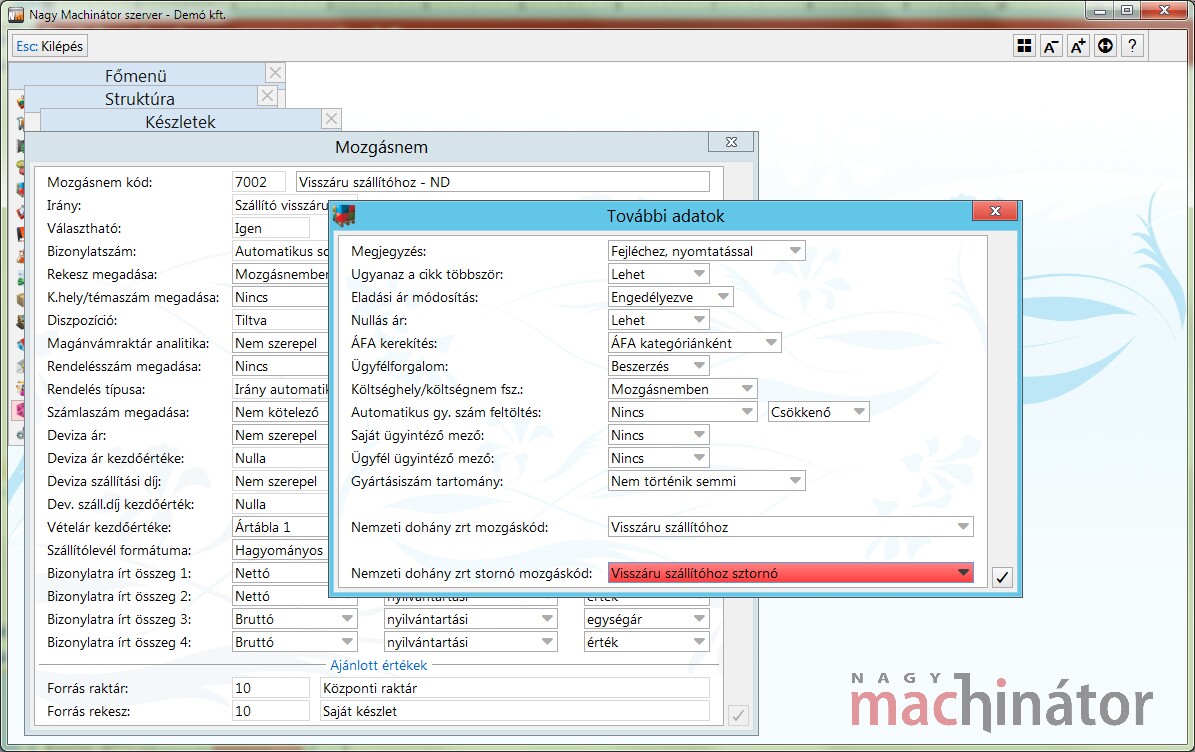Open Ugyanaz a cikk többször dropdown
The image size is (1195, 752).
pos(658,274)
